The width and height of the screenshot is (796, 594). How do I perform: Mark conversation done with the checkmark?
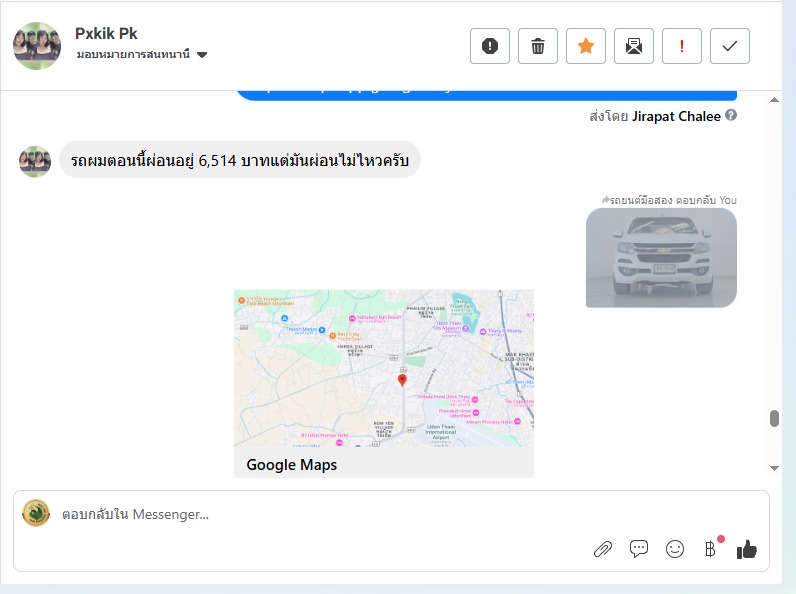click(x=730, y=46)
